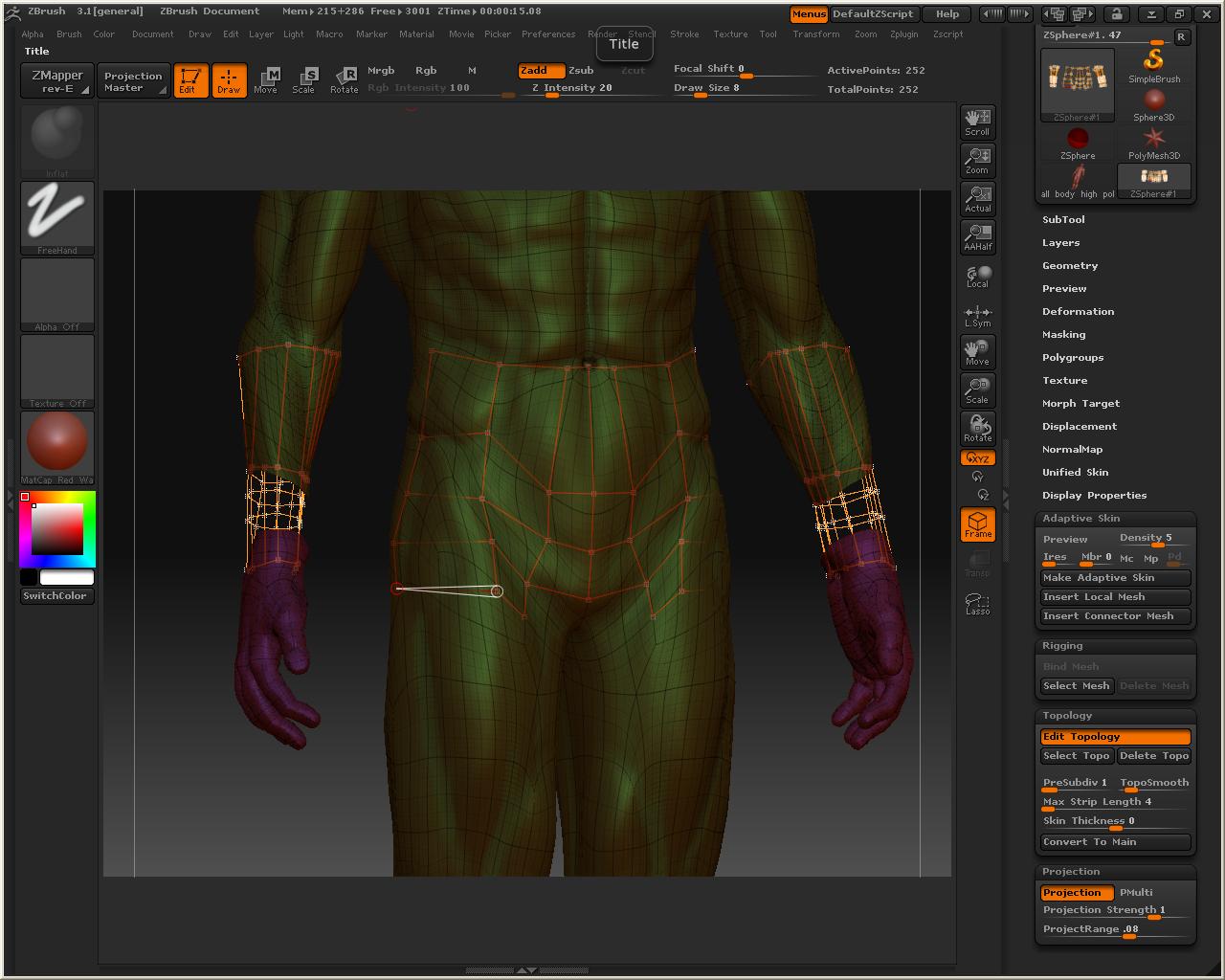1225x980 pixels.
Task: Choose the SimpleBrush tool icon
Action: pyautogui.click(x=1154, y=65)
